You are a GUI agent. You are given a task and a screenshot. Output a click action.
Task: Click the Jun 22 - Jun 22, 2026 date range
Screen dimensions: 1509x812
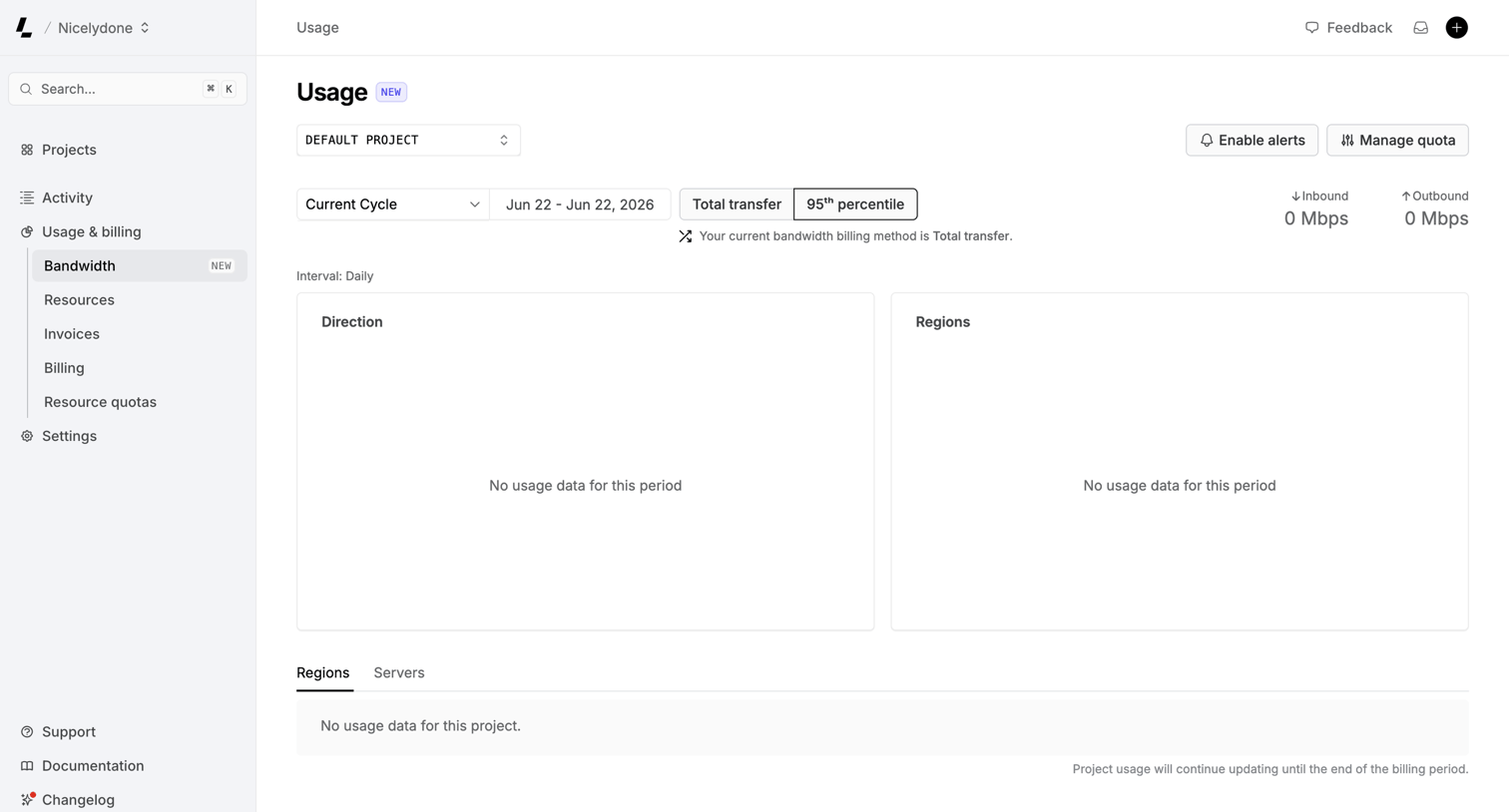point(580,204)
